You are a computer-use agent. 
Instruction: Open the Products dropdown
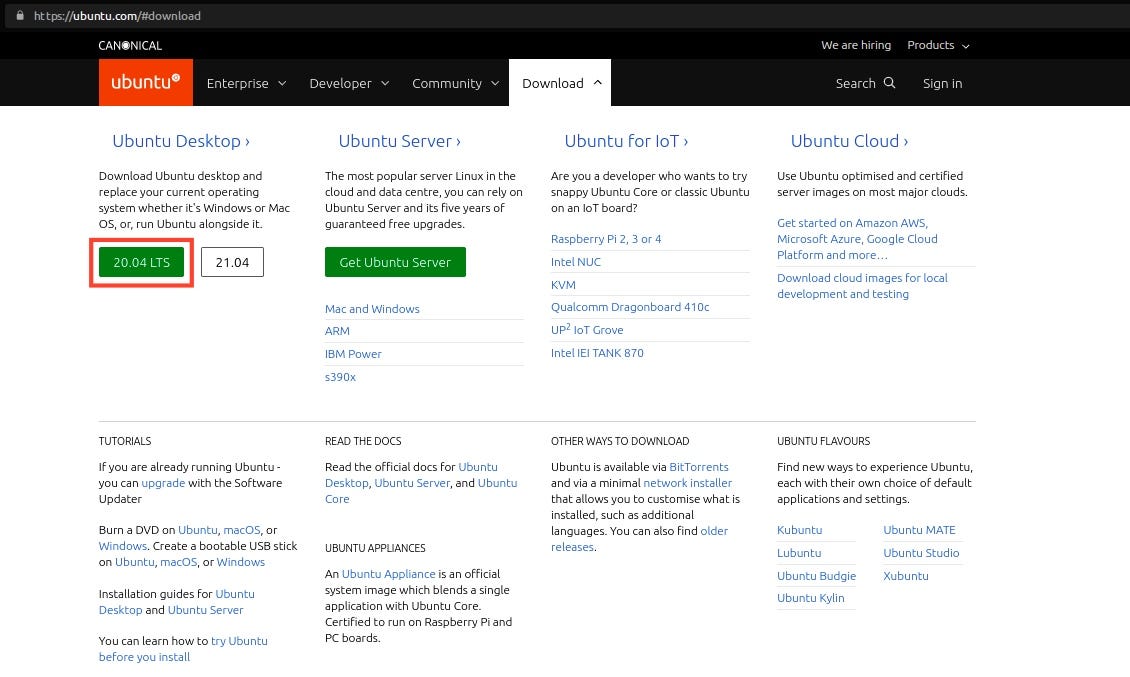[x=938, y=45]
